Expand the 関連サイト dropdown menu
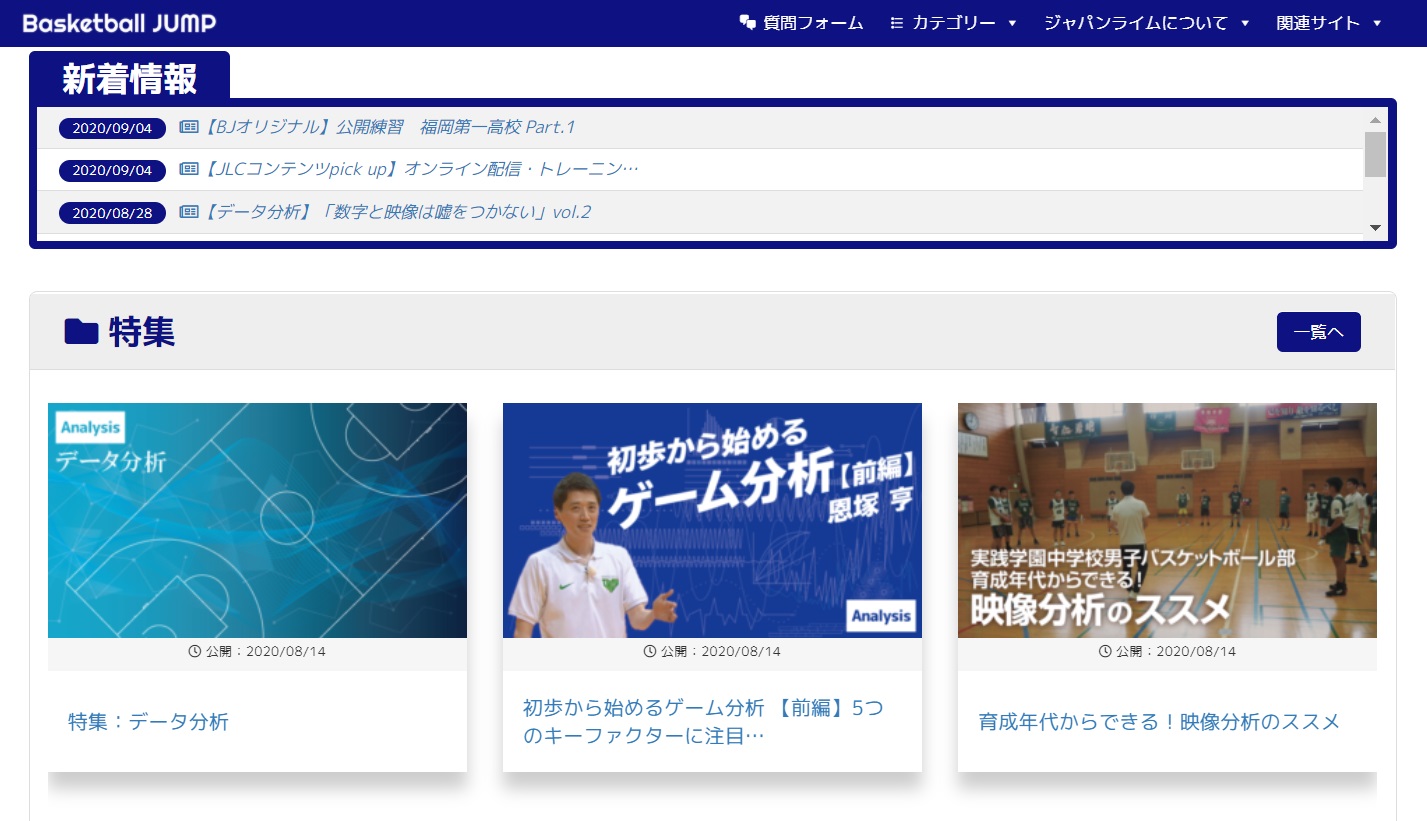 tap(1329, 23)
